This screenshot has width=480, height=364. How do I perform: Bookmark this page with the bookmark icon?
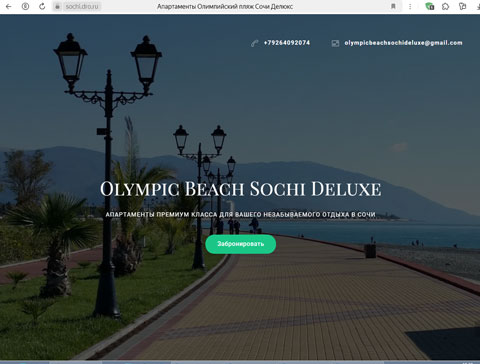coord(393,6)
